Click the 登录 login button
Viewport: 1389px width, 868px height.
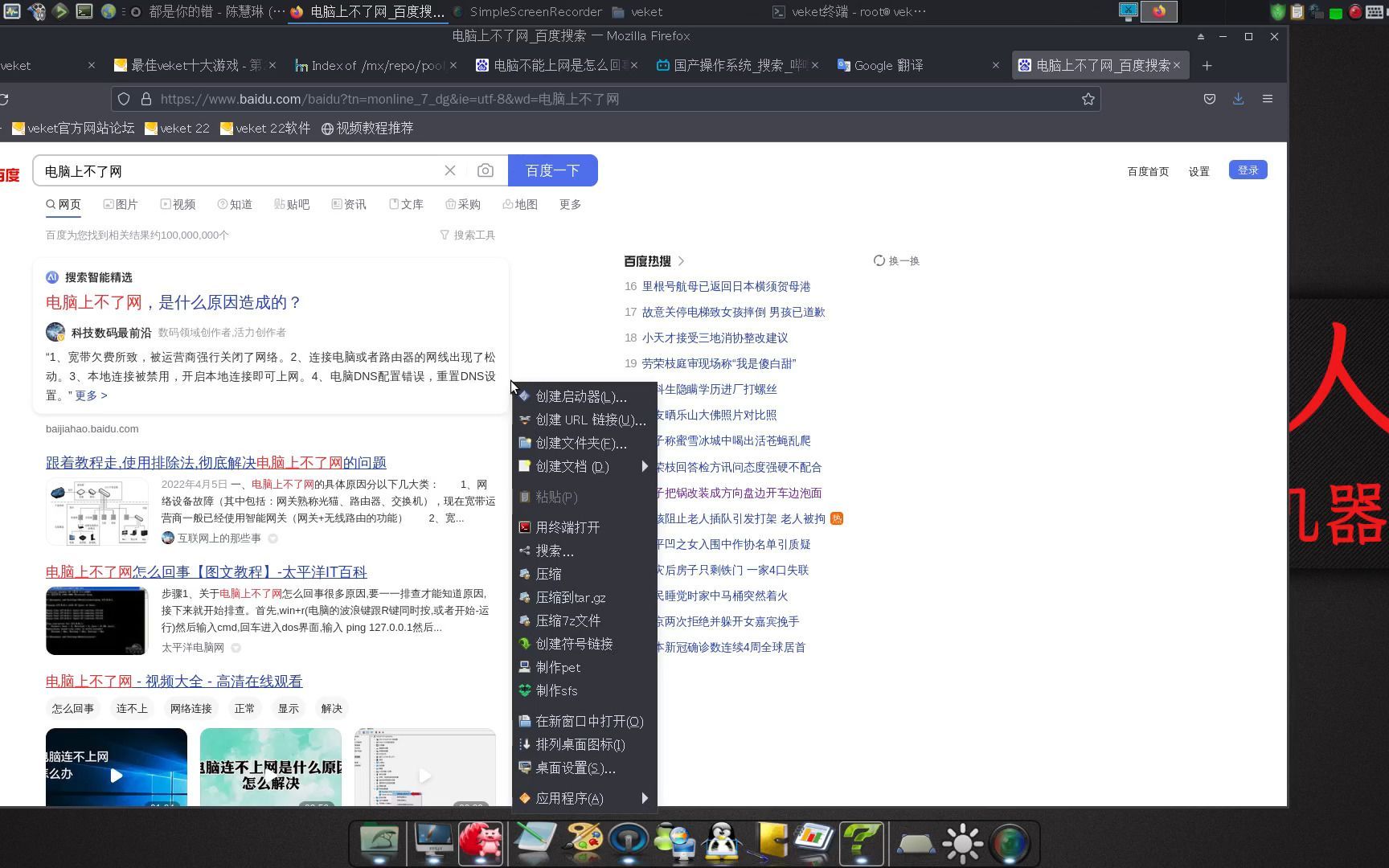coord(1248,170)
